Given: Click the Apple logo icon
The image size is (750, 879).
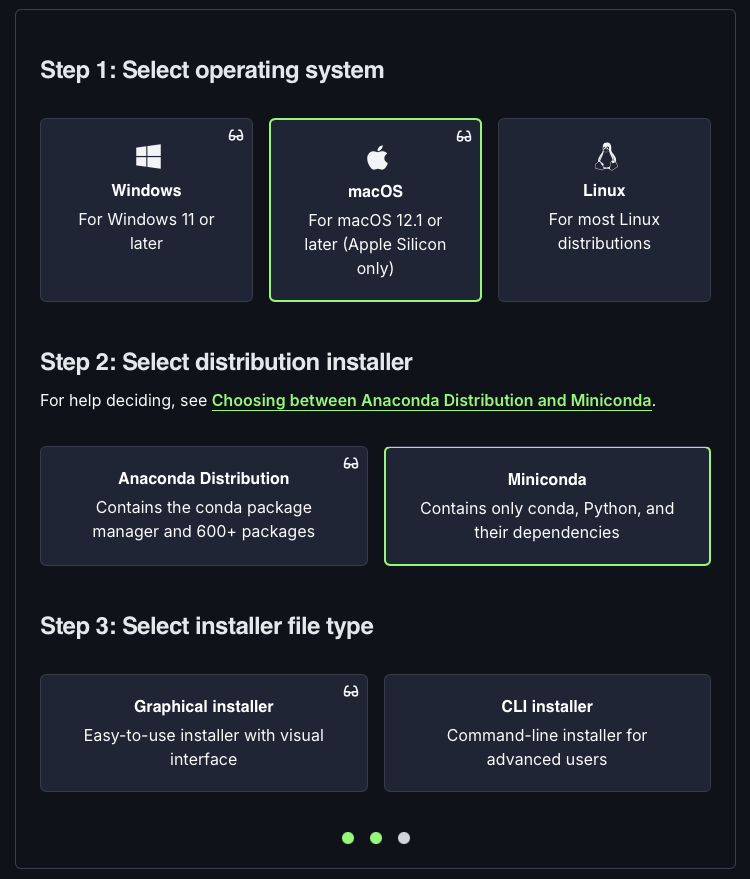Looking at the screenshot, I should click(x=377, y=158).
